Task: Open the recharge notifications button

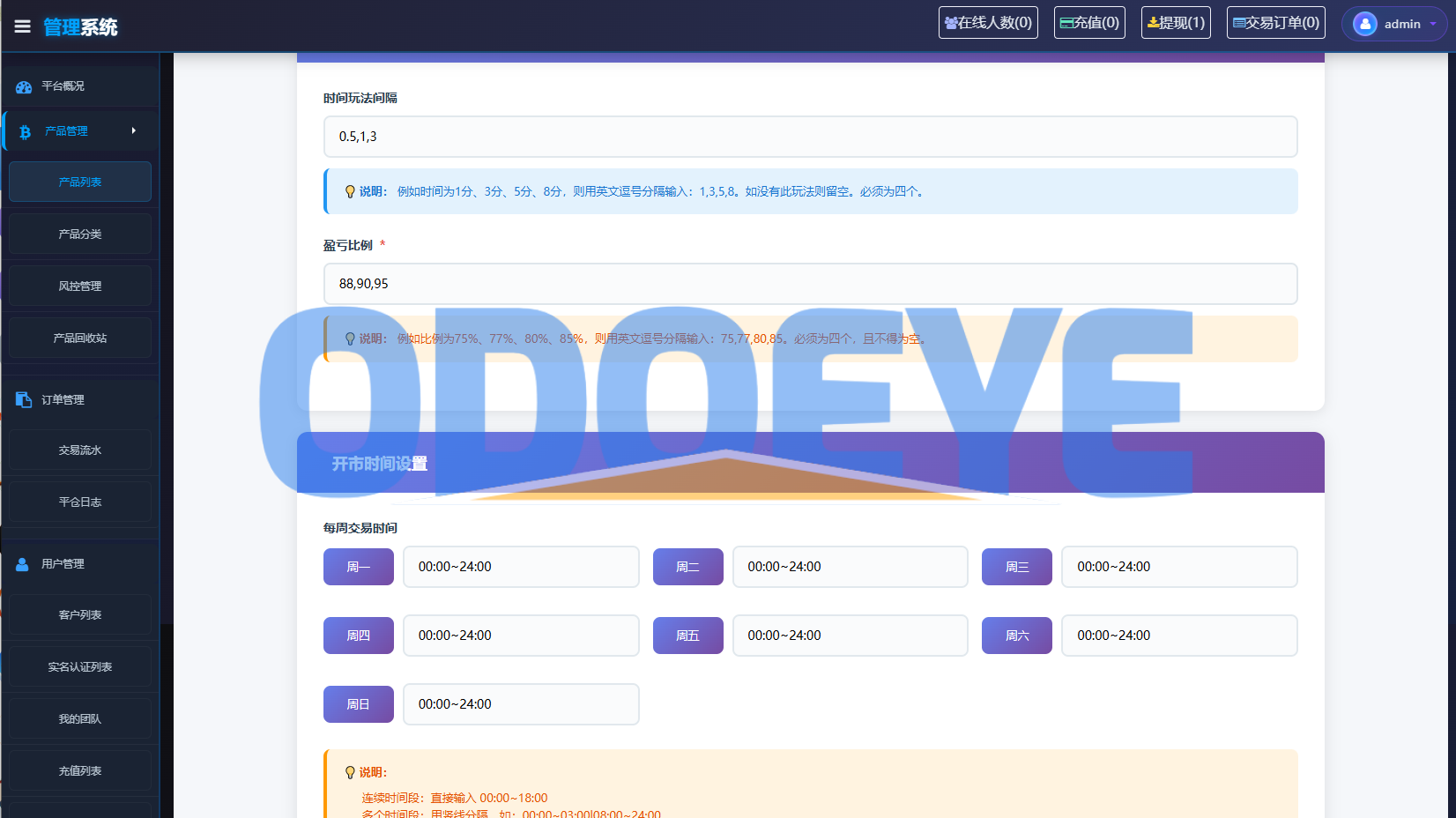Action: click(x=1089, y=23)
